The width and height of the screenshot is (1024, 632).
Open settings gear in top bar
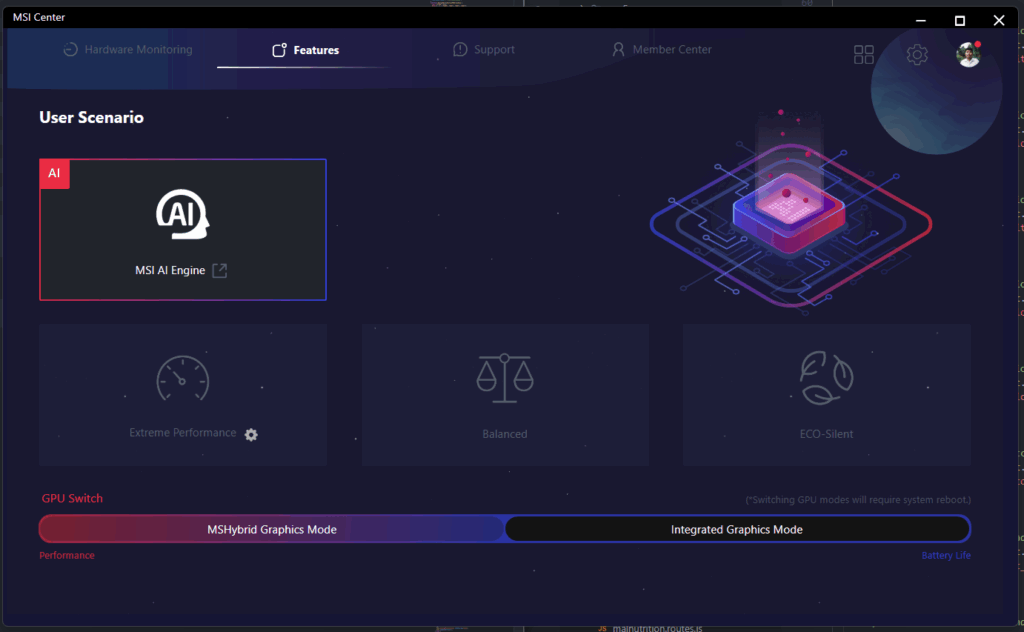(917, 54)
